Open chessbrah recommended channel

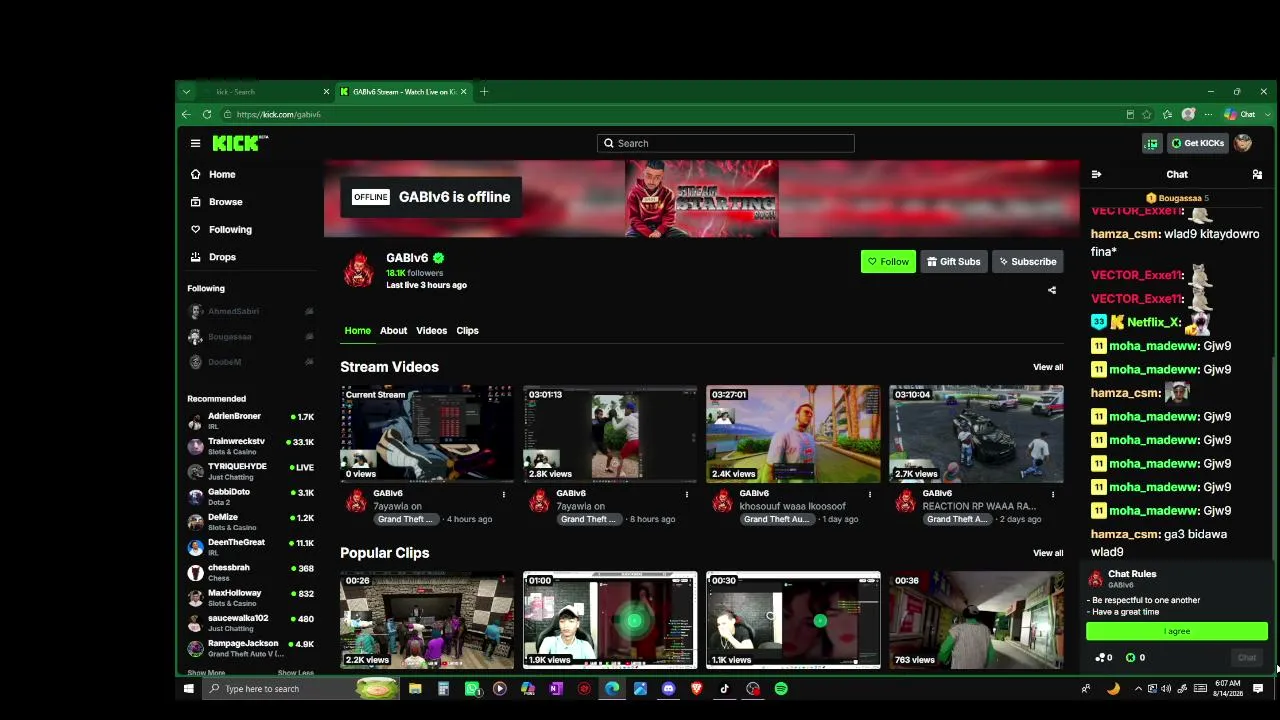click(250, 572)
